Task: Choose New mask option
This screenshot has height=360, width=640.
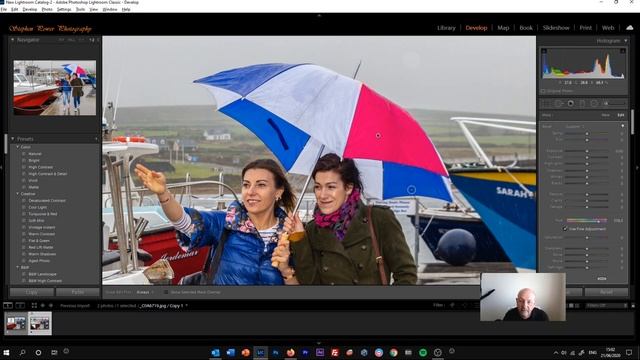Action: pyautogui.click(x=605, y=115)
